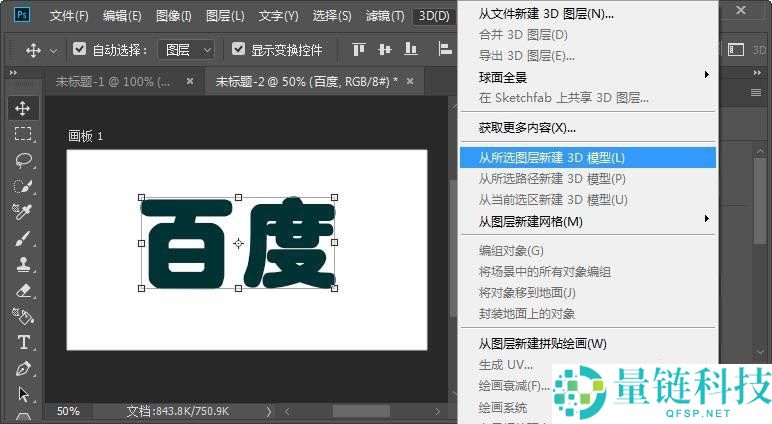Click the horizontal scrollbar below the canvas

[x=360, y=411]
